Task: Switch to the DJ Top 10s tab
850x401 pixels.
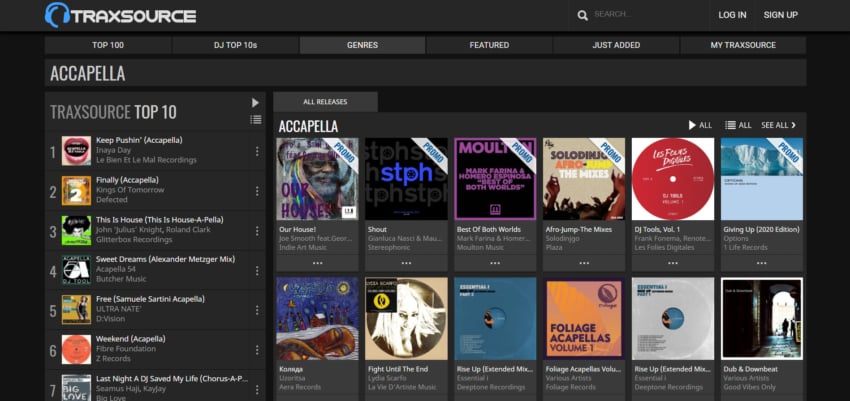Action: pyautogui.click(x=235, y=45)
